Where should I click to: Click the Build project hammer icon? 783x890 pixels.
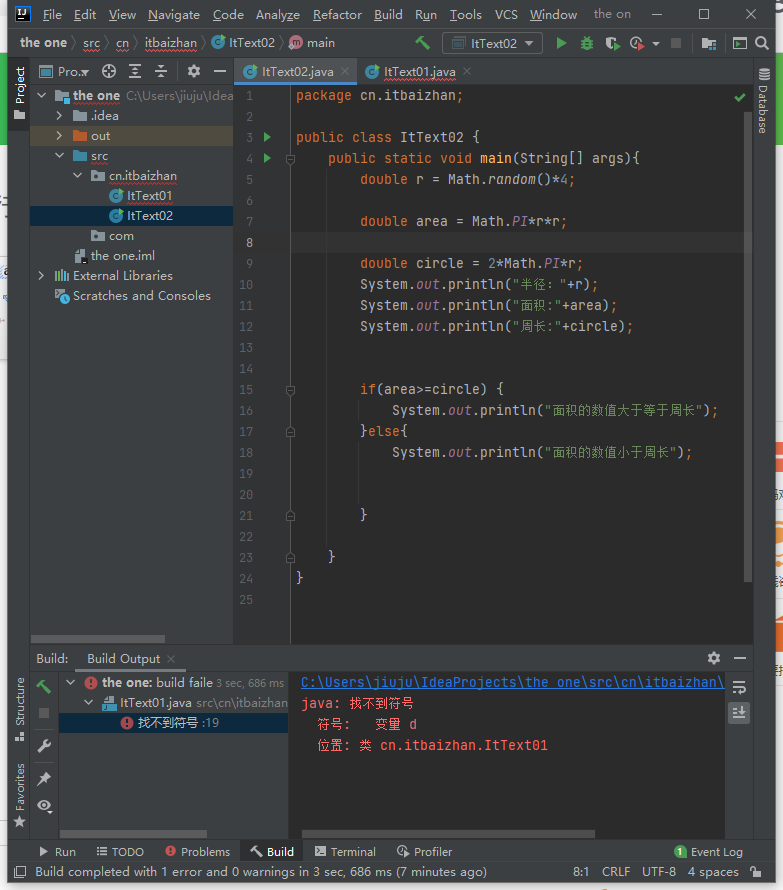[x=422, y=43]
